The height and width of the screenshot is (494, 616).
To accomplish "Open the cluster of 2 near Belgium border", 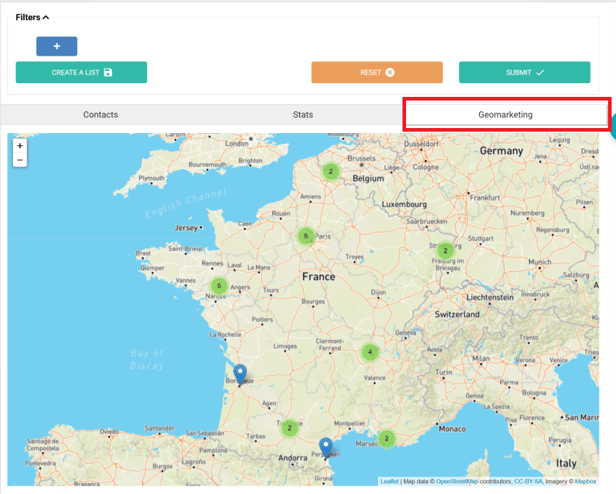I will (x=331, y=171).
